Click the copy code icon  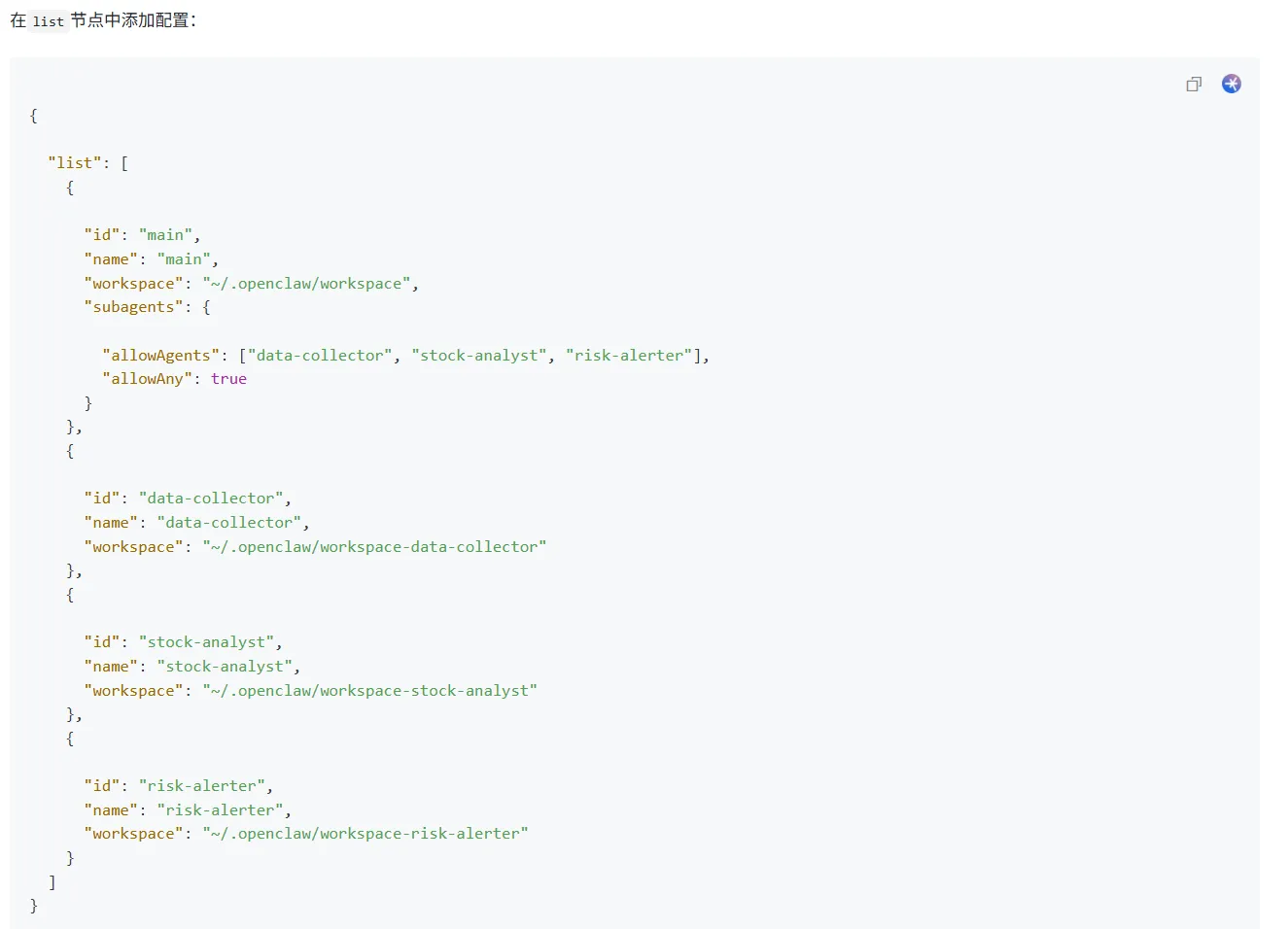[1194, 85]
